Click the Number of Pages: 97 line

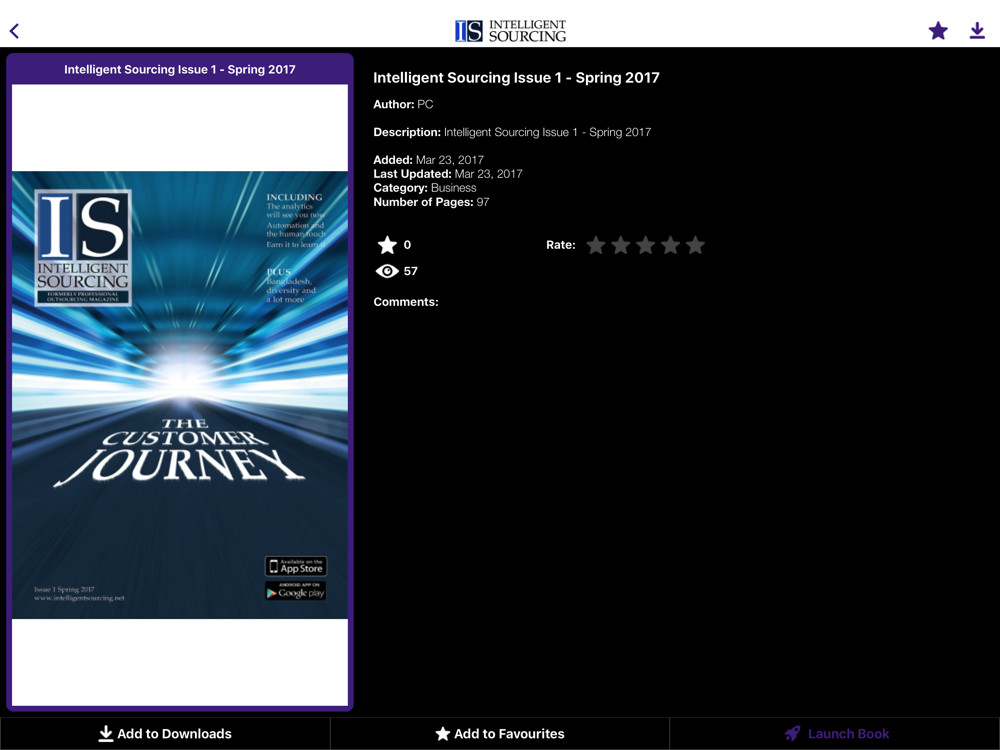tap(431, 202)
